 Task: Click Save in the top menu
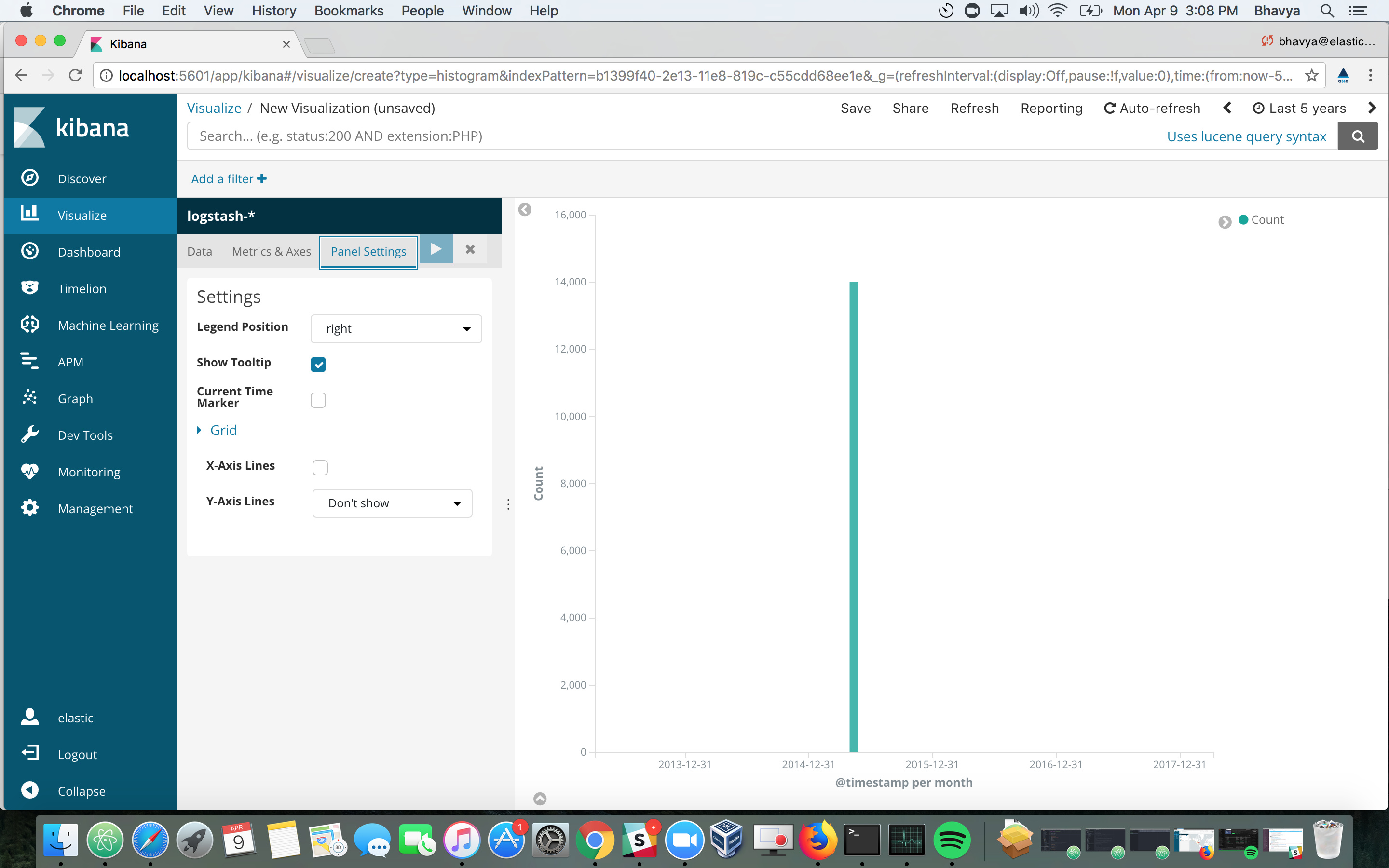pos(855,108)
